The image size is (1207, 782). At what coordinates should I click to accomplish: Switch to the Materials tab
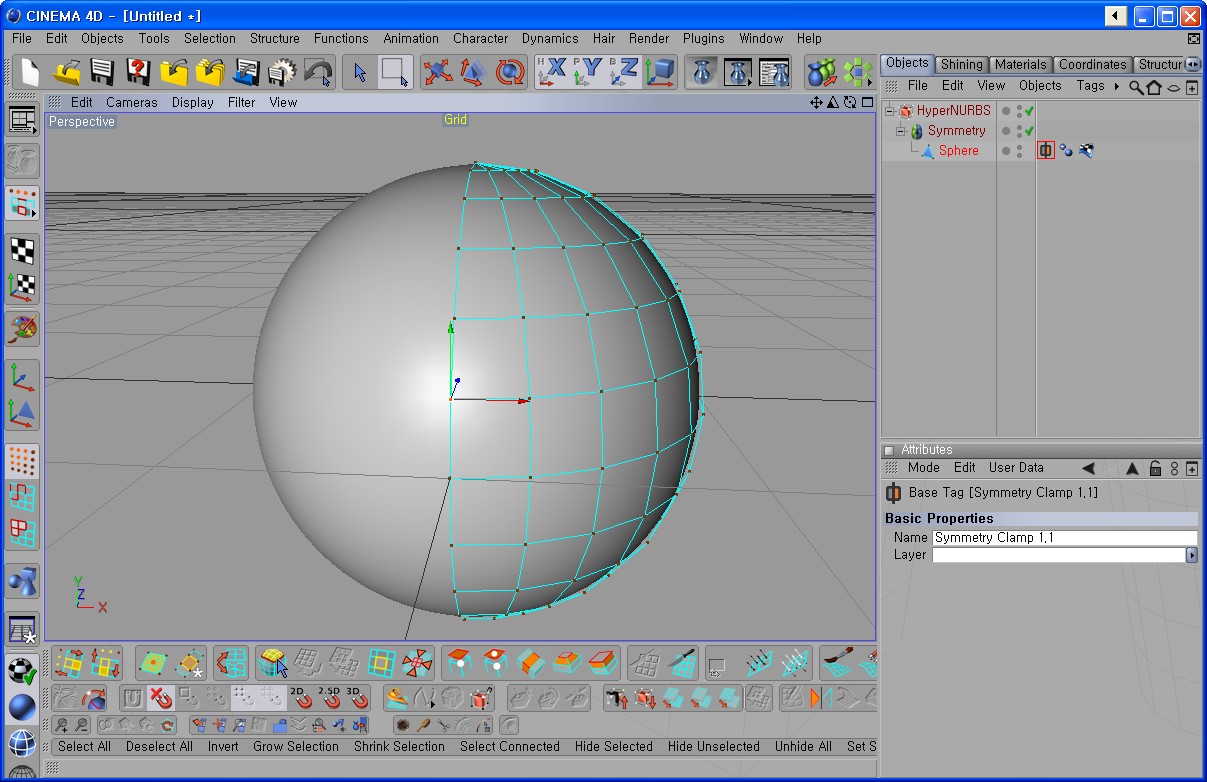(1020, 64)
